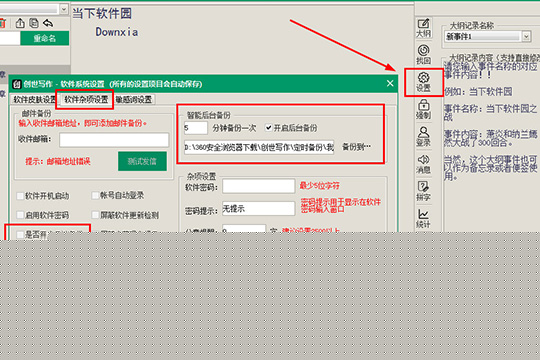This screenshot has width=540, height=360.
Task: Click the 软件密码 input field
Action: (x=259, y=186)
